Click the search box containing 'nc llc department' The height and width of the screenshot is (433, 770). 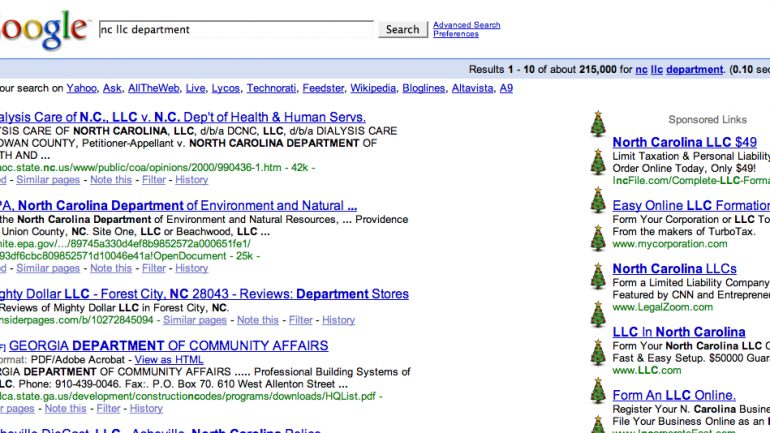point(236,29)
